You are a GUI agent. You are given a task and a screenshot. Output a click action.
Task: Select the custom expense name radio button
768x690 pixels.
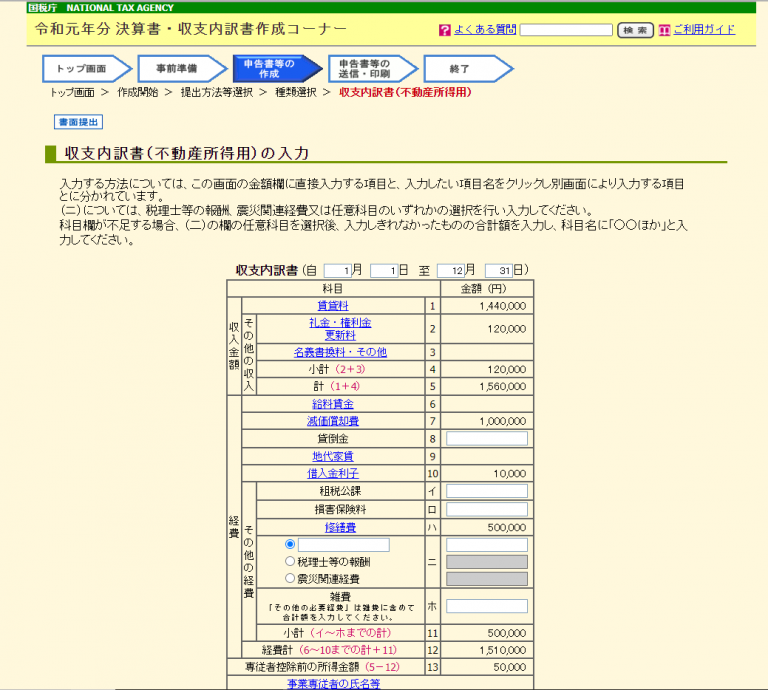291,544
